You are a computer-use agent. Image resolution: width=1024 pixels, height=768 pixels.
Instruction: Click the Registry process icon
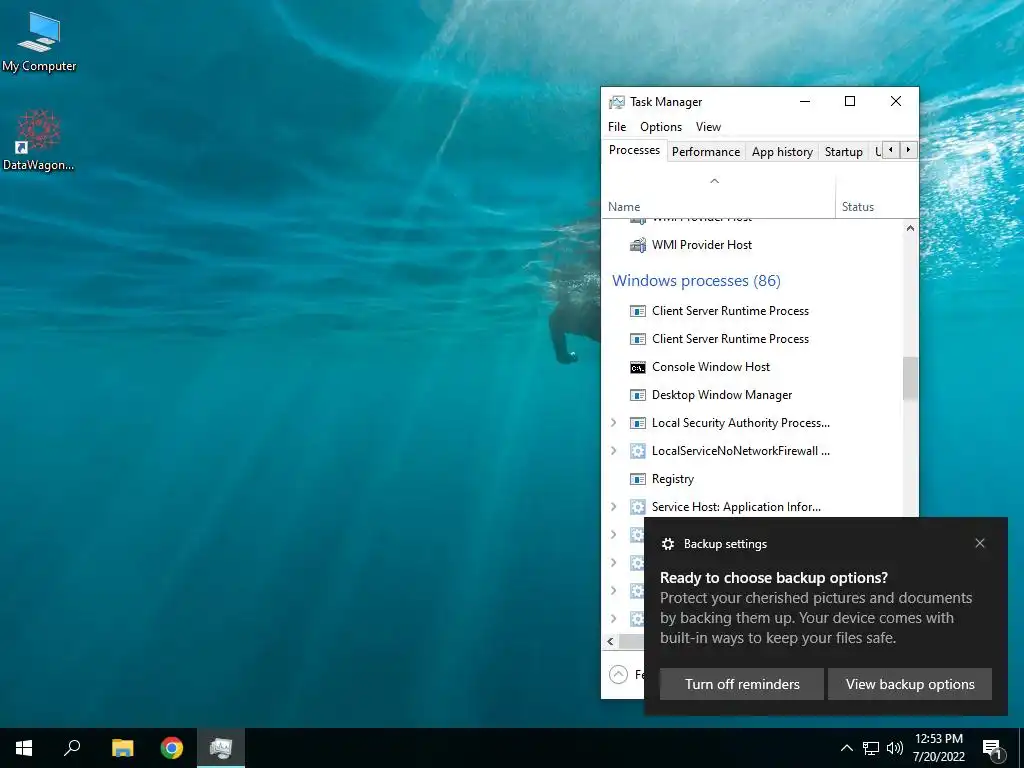(x=637, y=479)
